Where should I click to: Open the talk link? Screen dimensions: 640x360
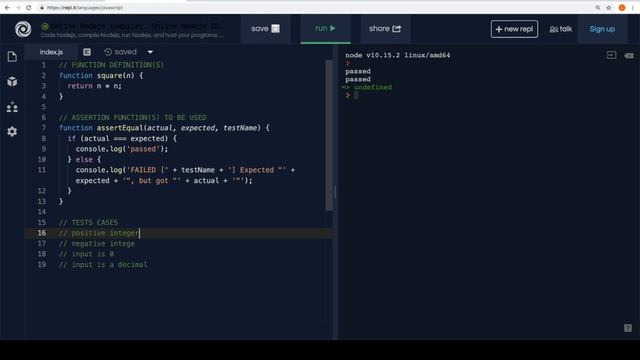point(561,29)
